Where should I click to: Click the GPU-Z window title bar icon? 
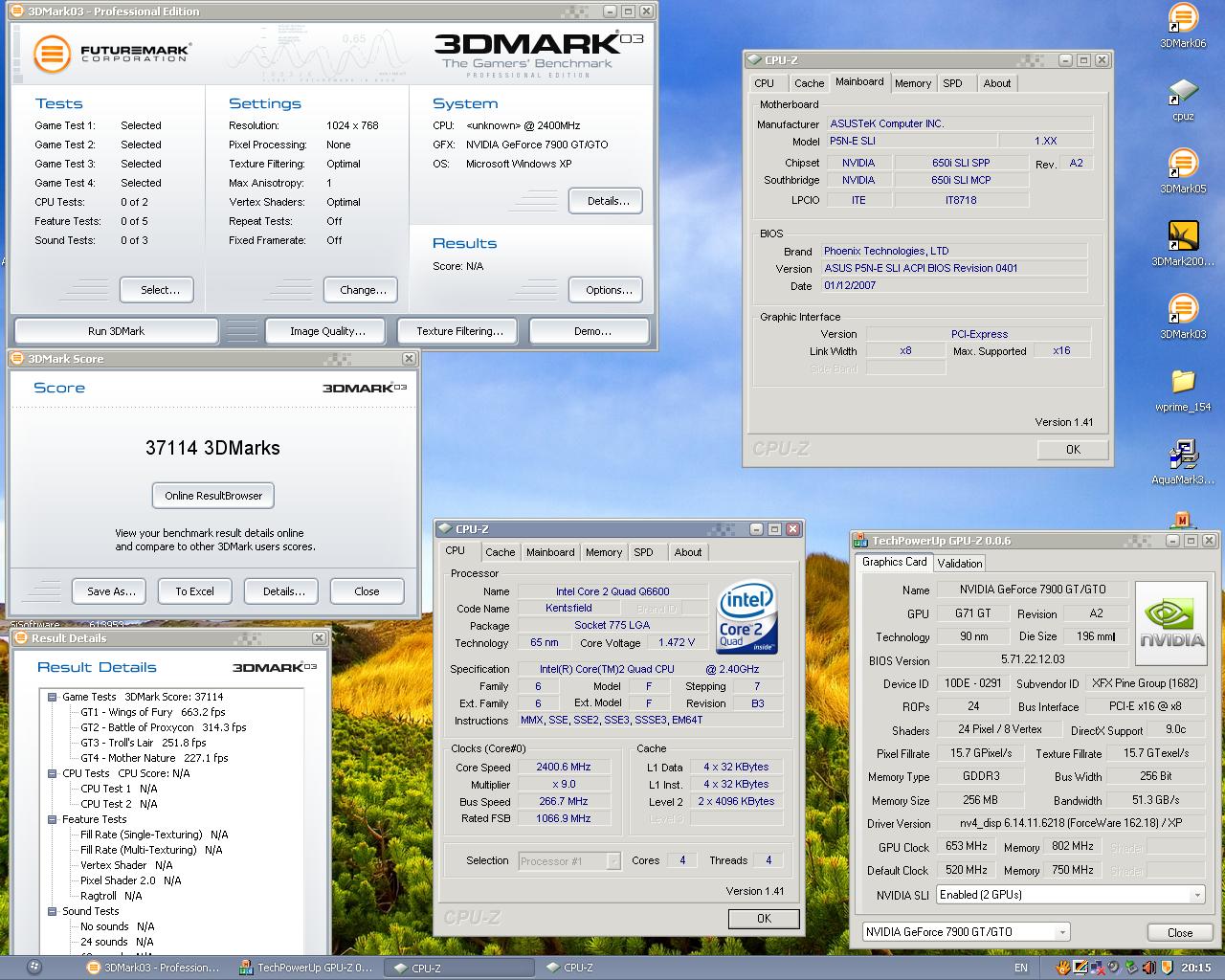tap(861, 541)
